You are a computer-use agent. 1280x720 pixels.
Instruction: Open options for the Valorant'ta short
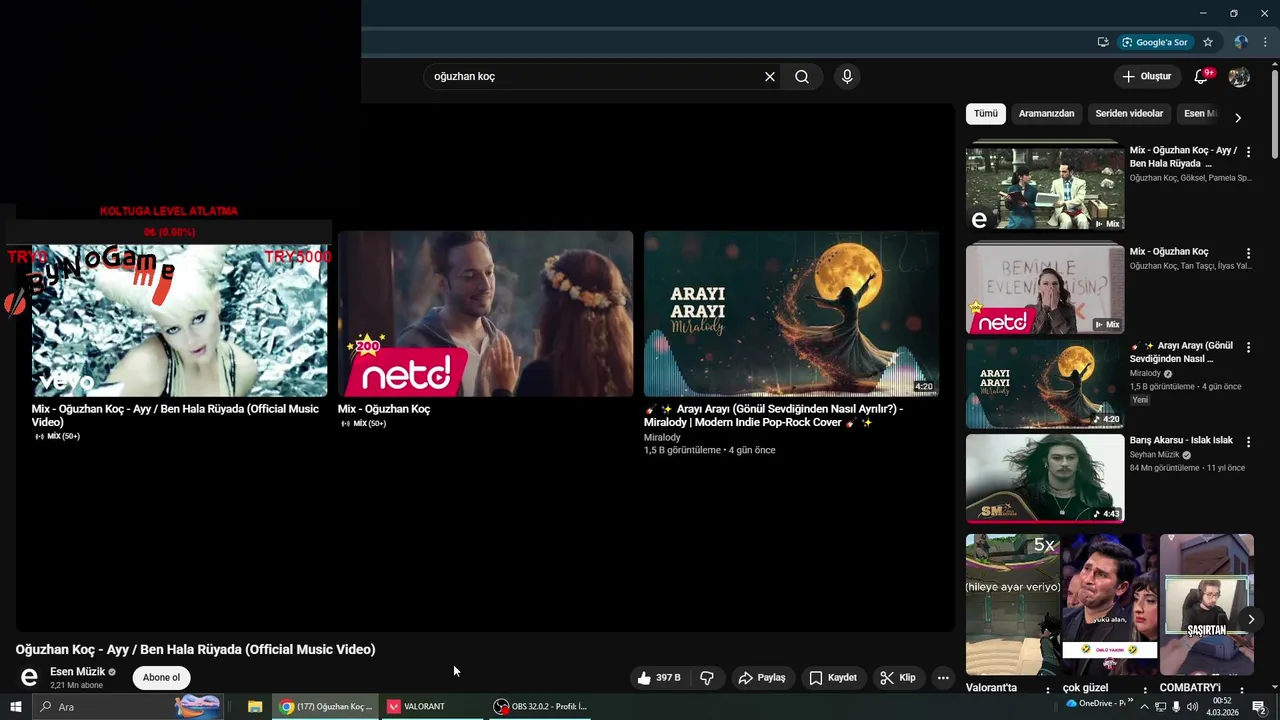click(x=1048, y=690)
